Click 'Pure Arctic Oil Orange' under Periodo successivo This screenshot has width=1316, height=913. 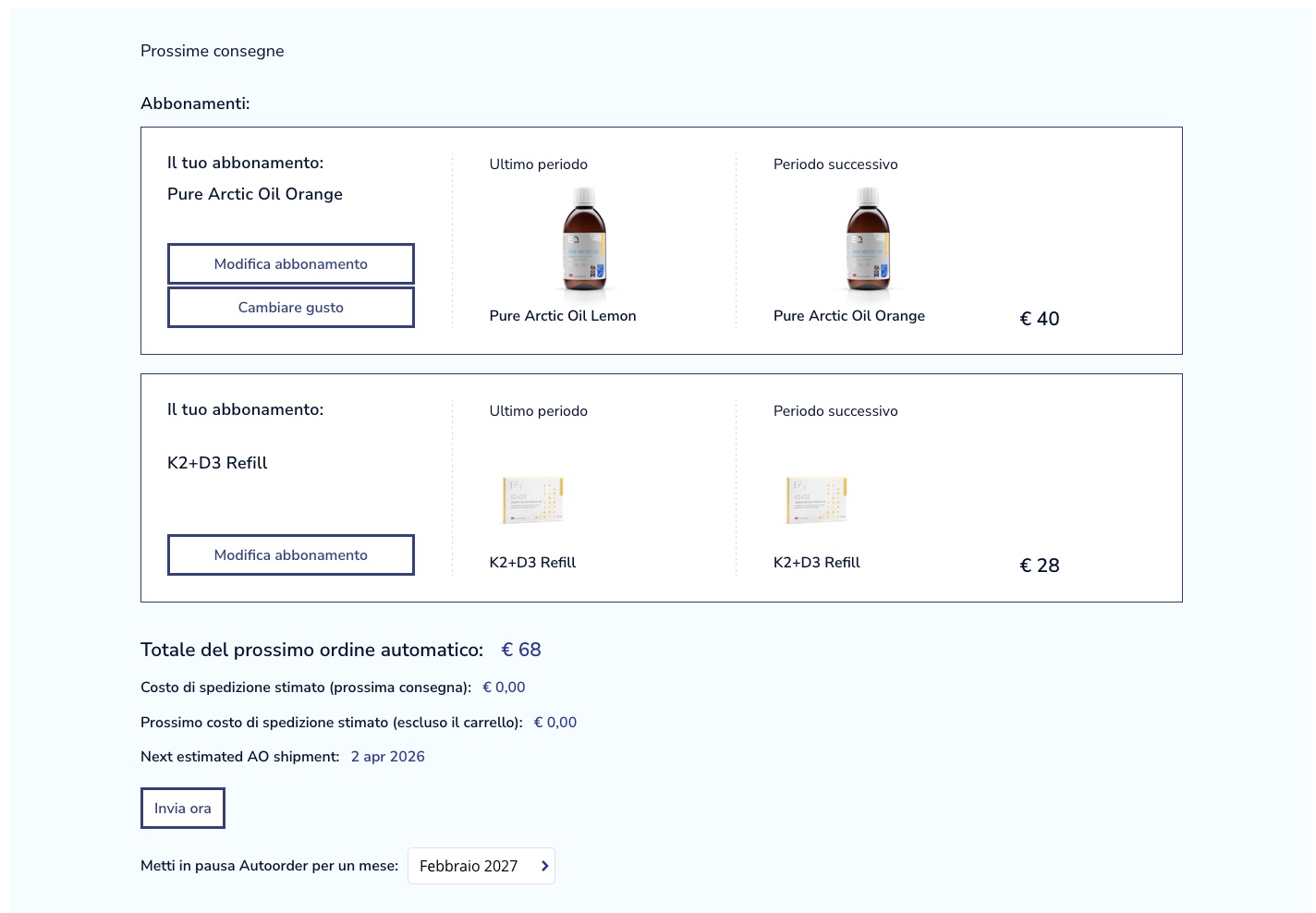849,316
